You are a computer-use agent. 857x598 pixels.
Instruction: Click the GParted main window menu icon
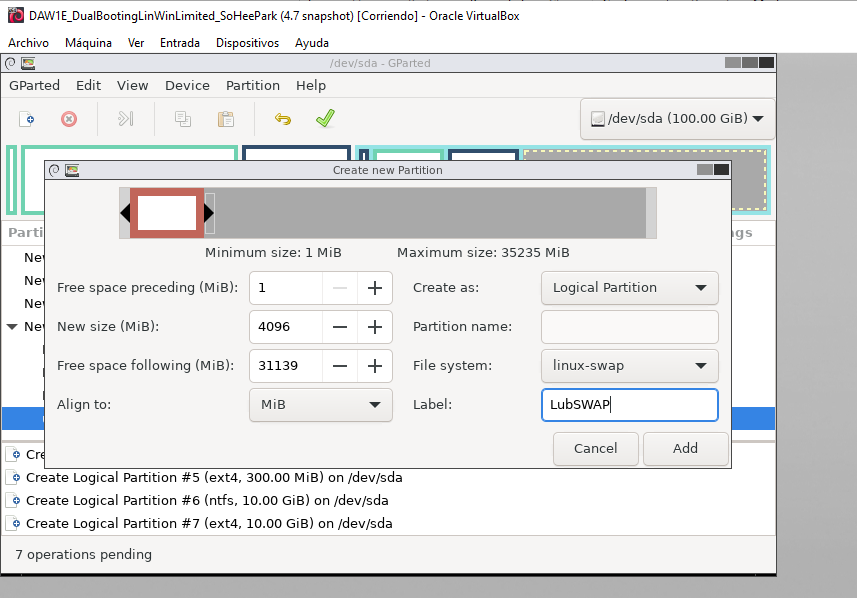(10, 63)
